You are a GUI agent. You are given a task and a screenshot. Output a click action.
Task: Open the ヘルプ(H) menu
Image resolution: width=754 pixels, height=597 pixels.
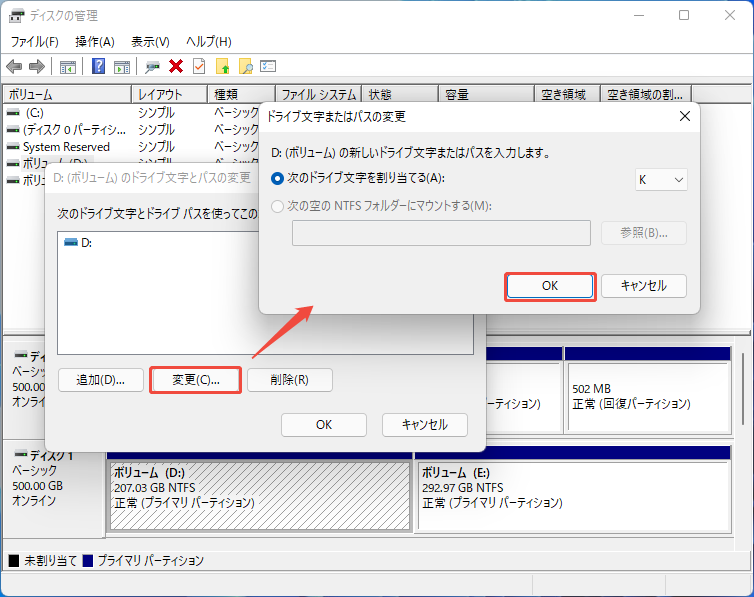(x=209, y=42)
